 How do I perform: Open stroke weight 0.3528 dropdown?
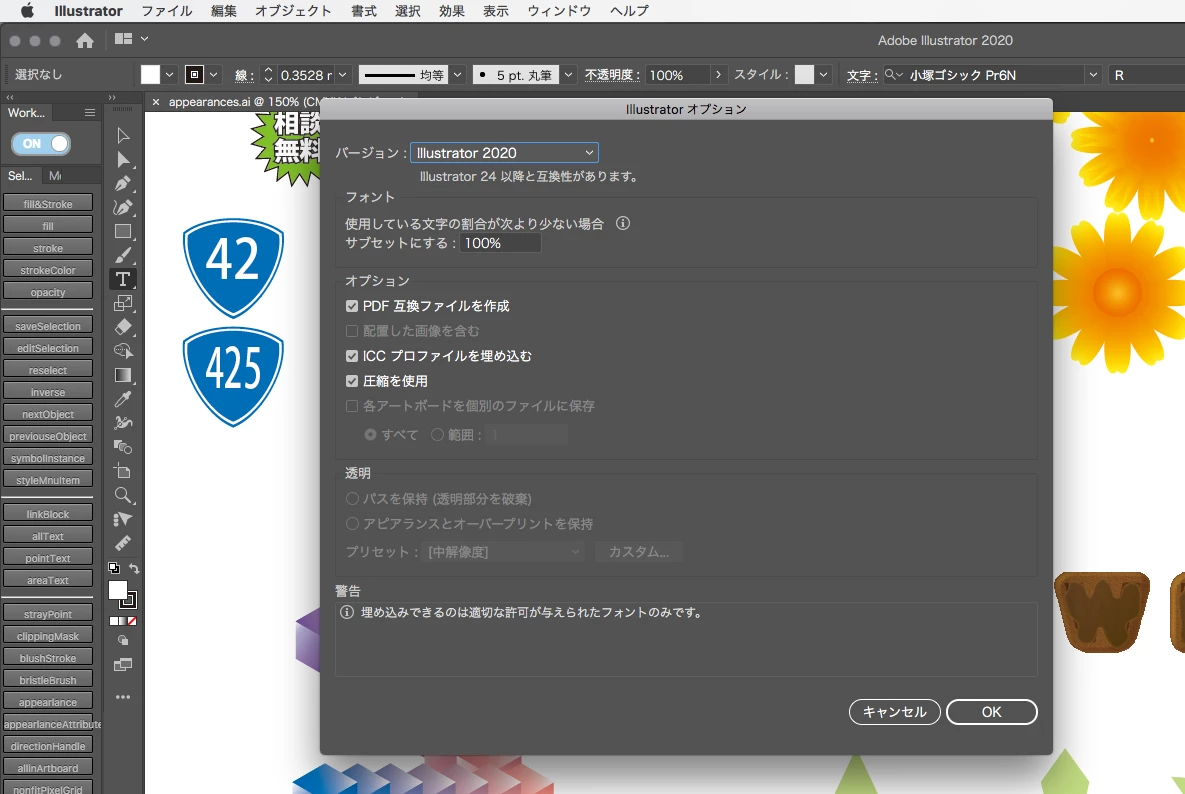pos(342,75)
